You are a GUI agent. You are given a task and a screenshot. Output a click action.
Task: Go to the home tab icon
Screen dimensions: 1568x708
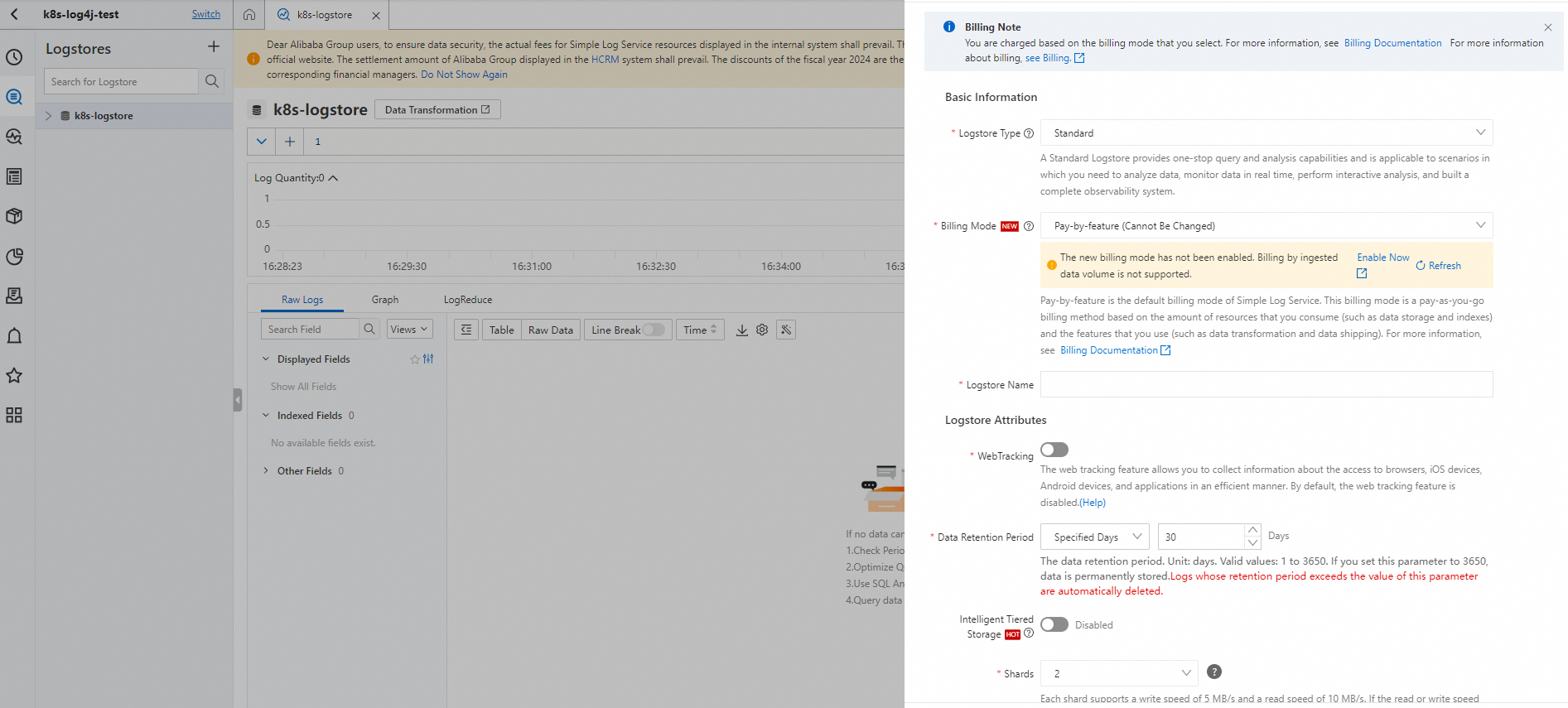pos(249,15)
